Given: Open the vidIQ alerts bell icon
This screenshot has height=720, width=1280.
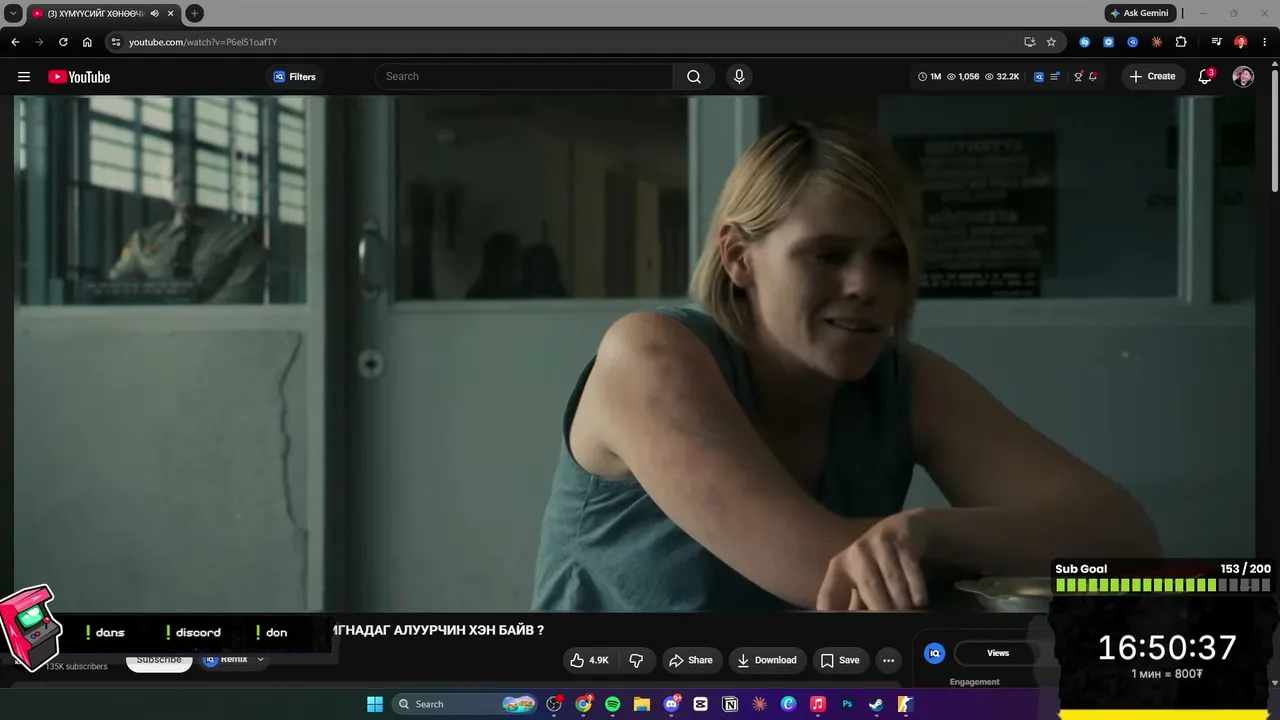Looking at the screenshot, I should pyautogui.click(x=1093, y=77).
